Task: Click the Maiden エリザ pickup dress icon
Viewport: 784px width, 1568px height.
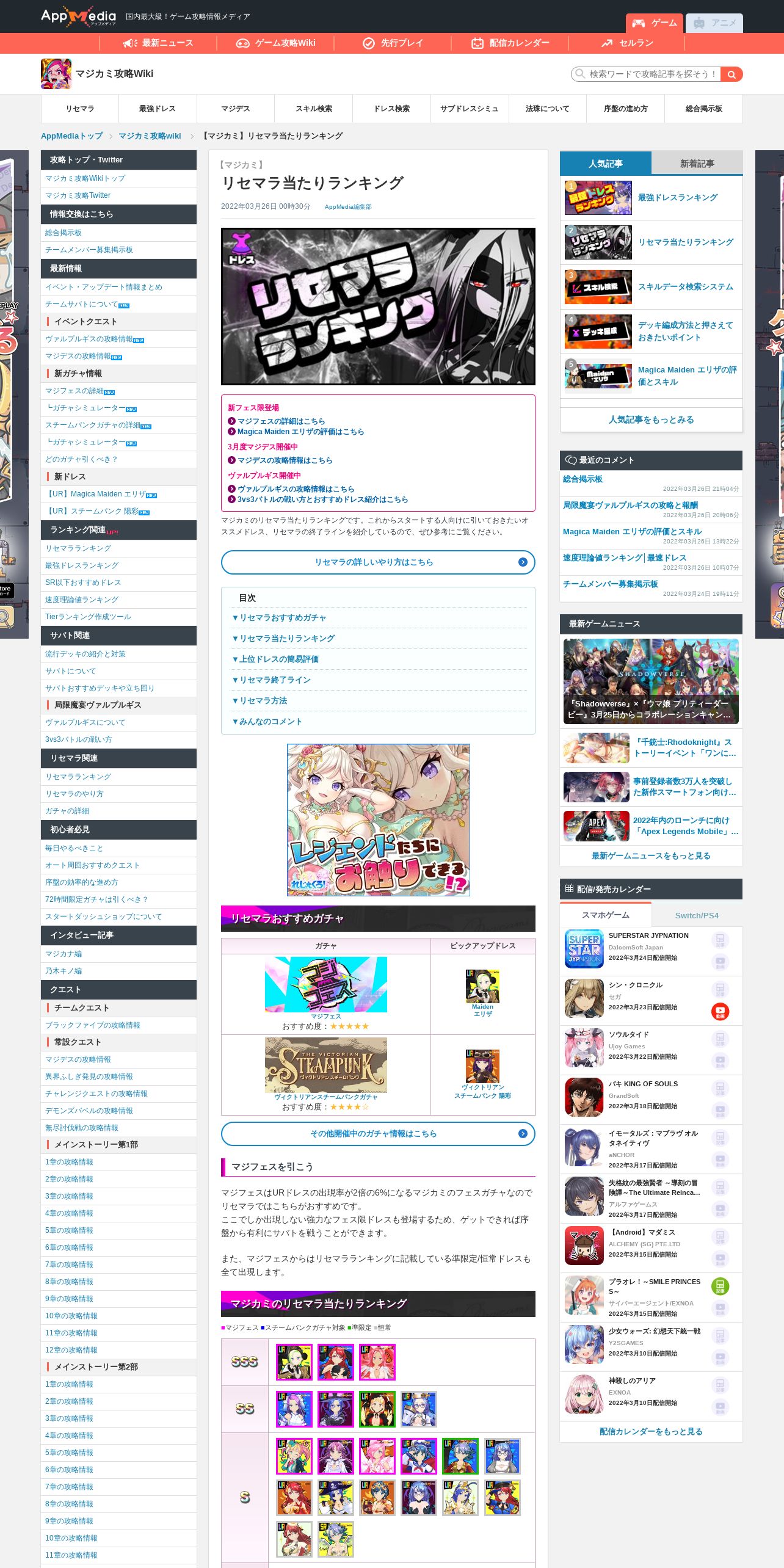Action: click(x=482, y=986)
